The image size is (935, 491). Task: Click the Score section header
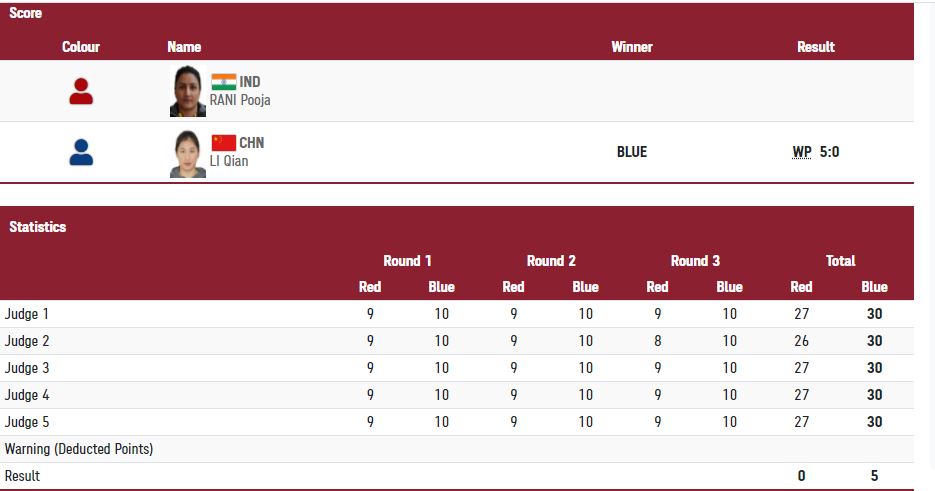[26, 14]
